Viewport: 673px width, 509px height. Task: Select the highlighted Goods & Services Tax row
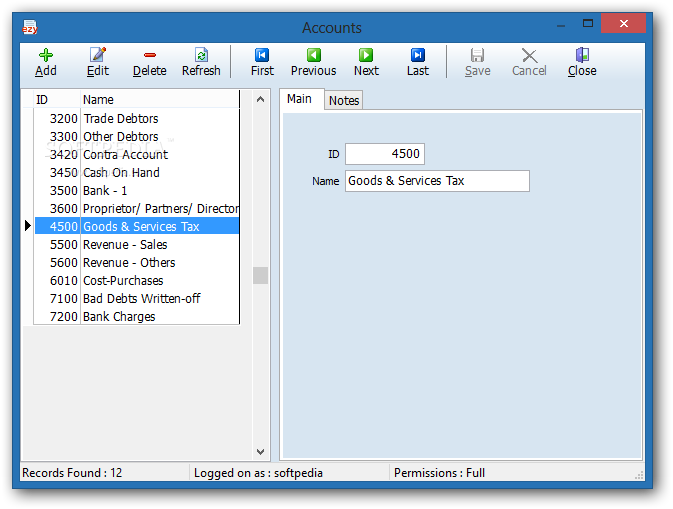tap(136, 226)
